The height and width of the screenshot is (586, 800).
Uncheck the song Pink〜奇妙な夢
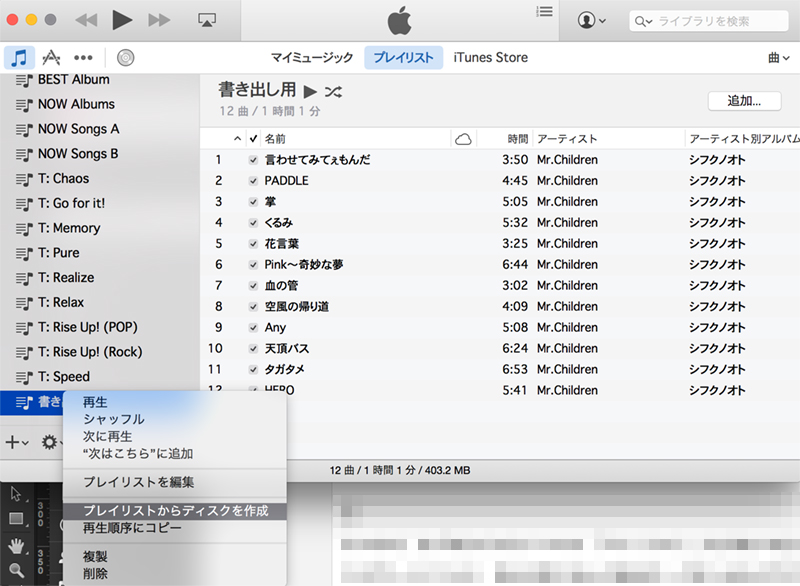[x=253, y=265]
